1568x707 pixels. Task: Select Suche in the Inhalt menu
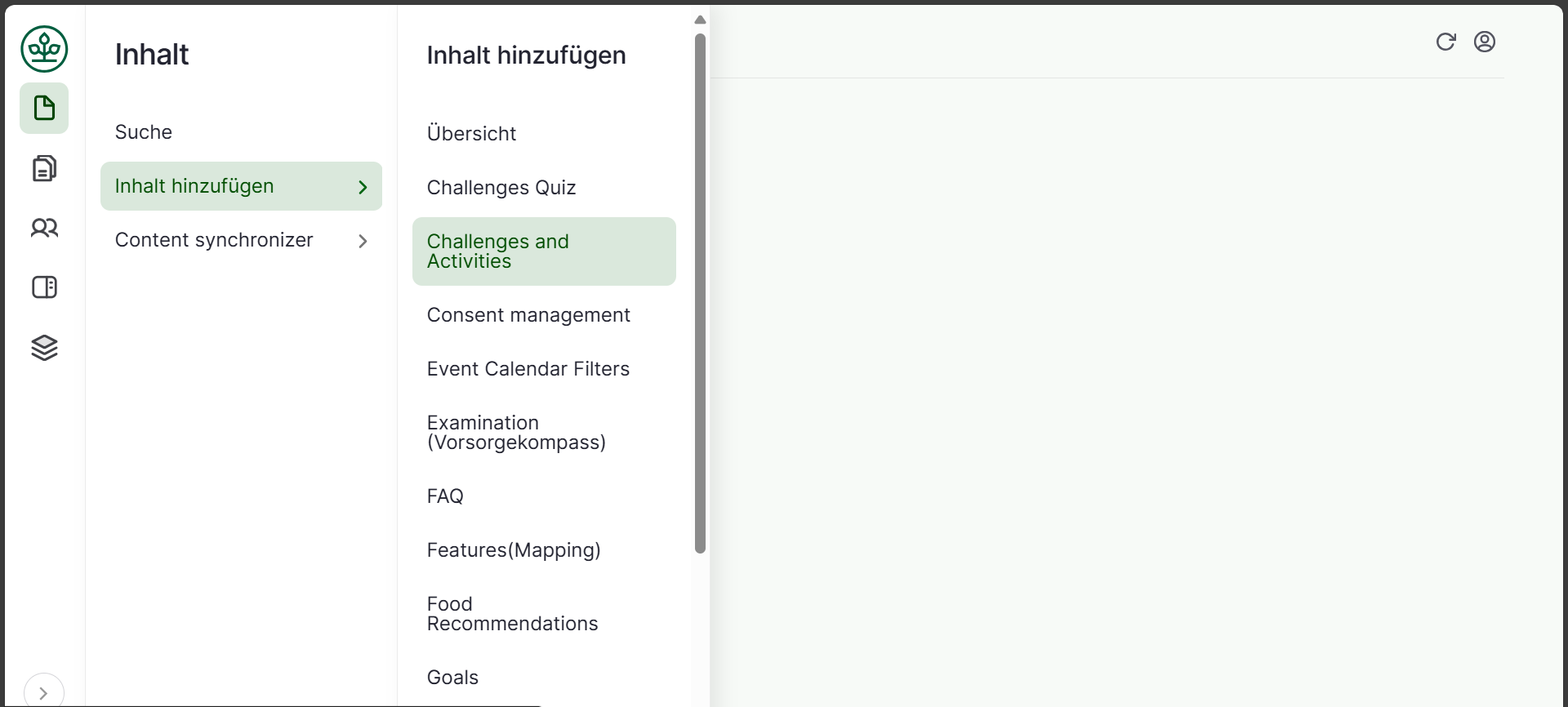point(144,132)
